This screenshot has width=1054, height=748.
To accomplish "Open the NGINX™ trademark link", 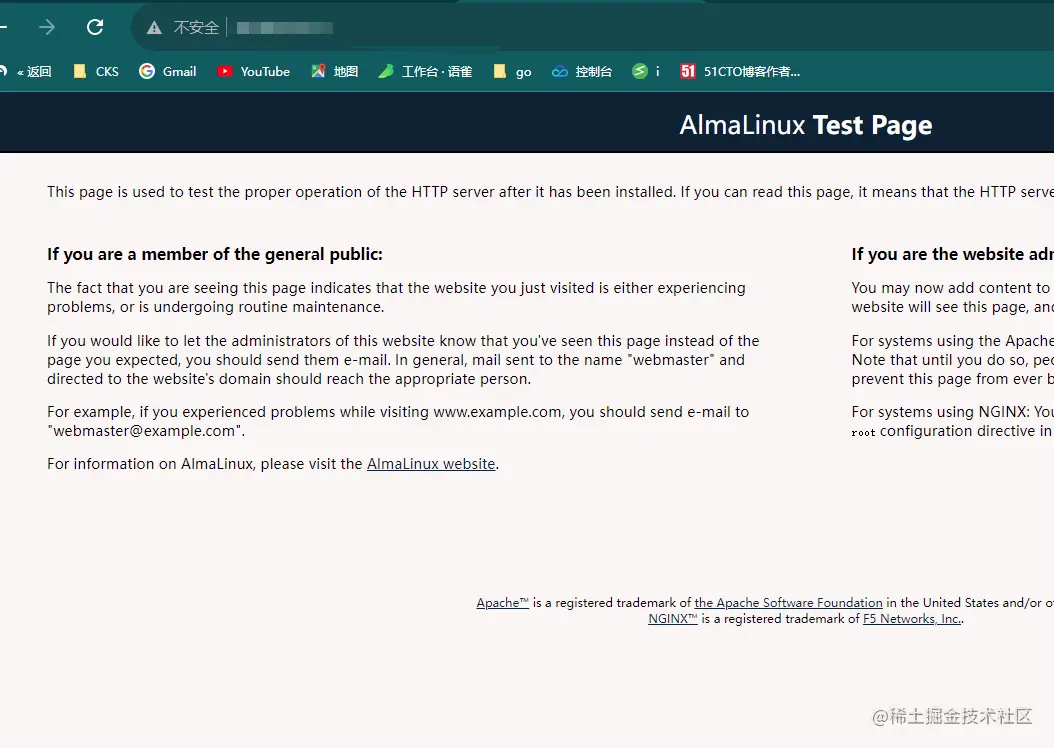I will pos(673,619).
